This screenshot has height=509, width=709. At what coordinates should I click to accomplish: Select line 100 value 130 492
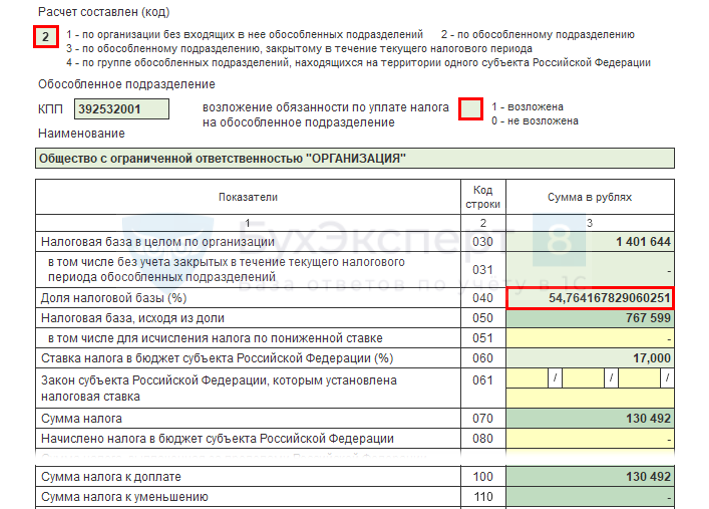pos(590,476)
